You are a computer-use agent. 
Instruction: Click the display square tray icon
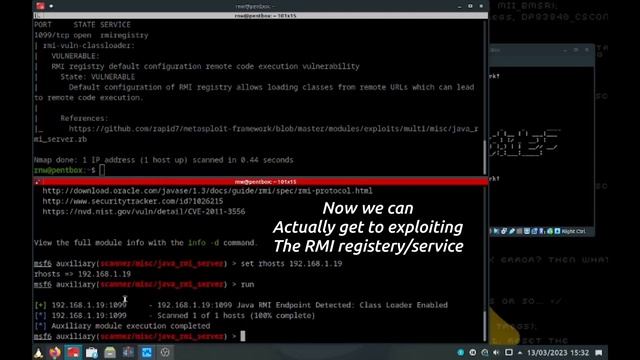(509, 352)
